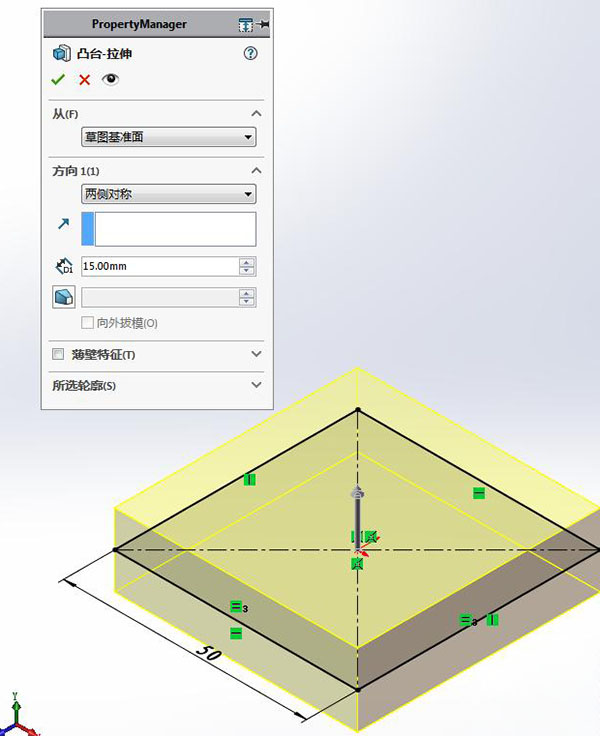
Task: Click the equal relation icon labeled 3 on lower-left edge
Action: coord(236,606)
